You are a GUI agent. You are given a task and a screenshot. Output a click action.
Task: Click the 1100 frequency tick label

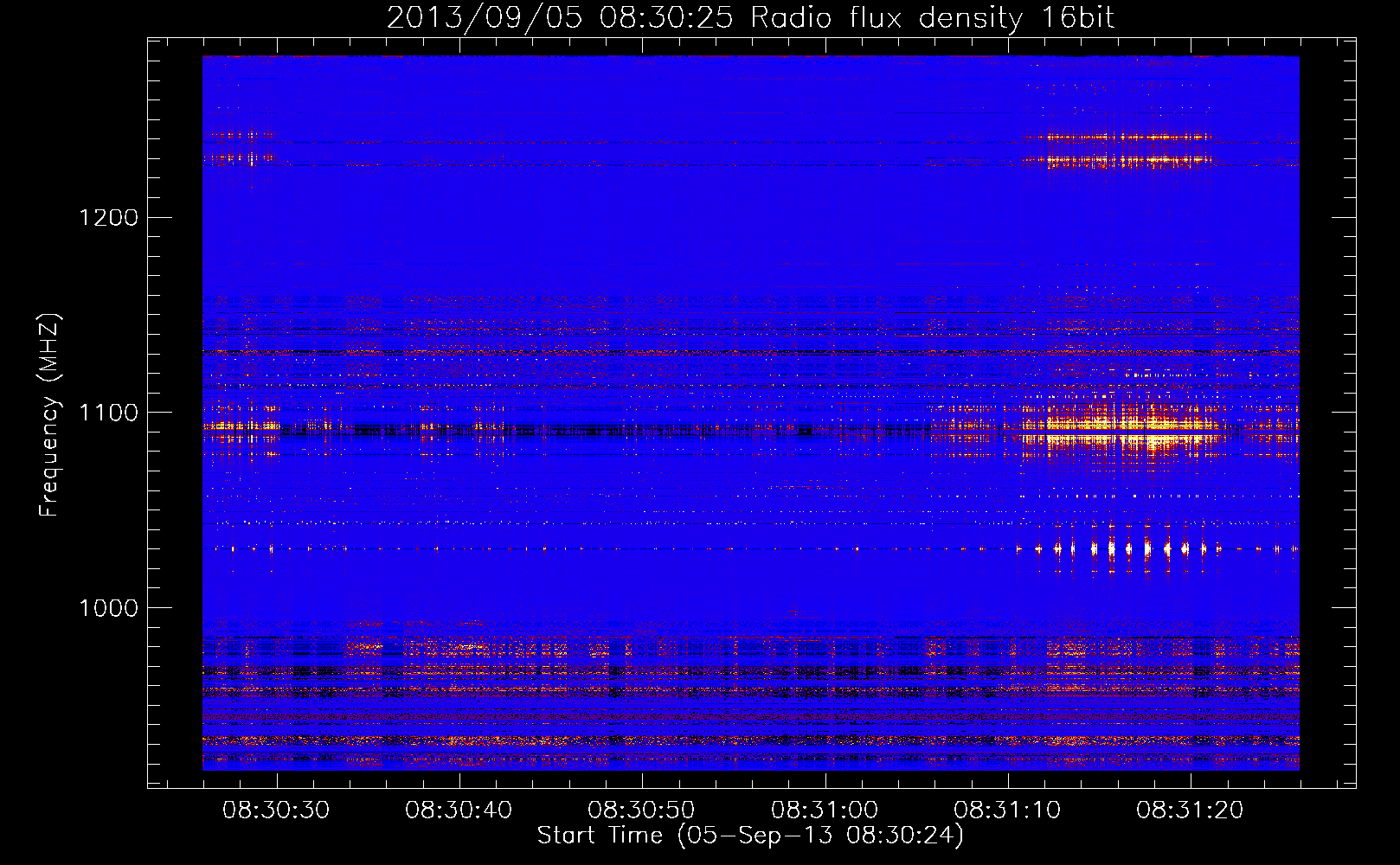[x=109, y=413]
